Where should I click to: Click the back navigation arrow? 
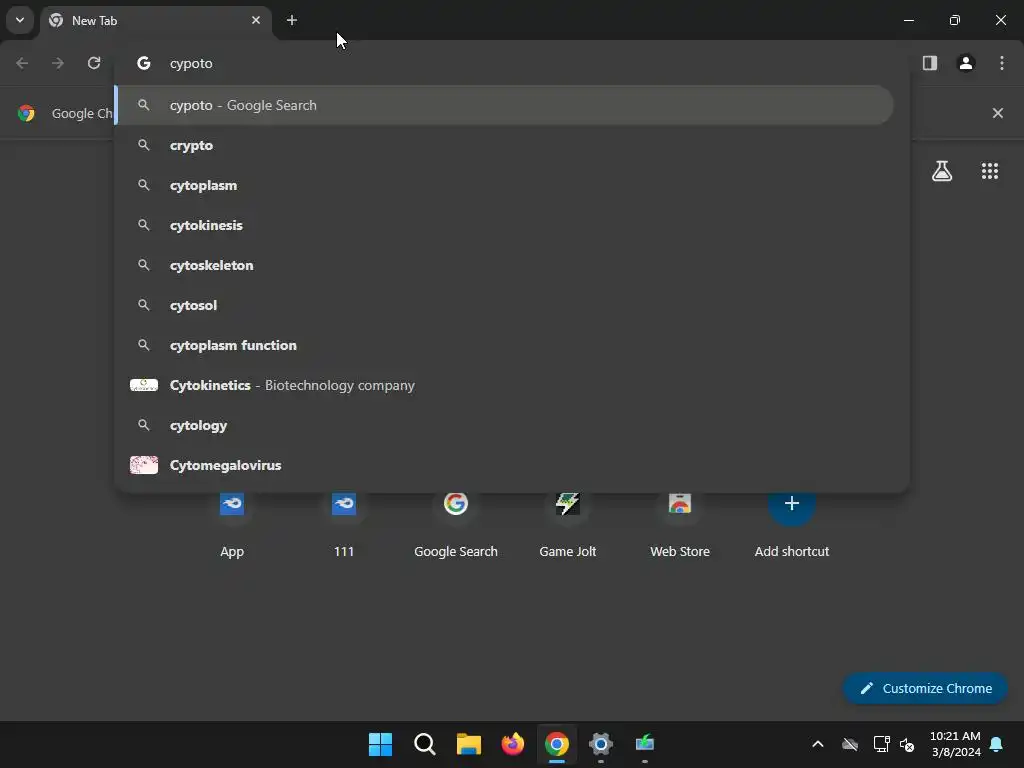pyautogui.click(x=22, y=63)
